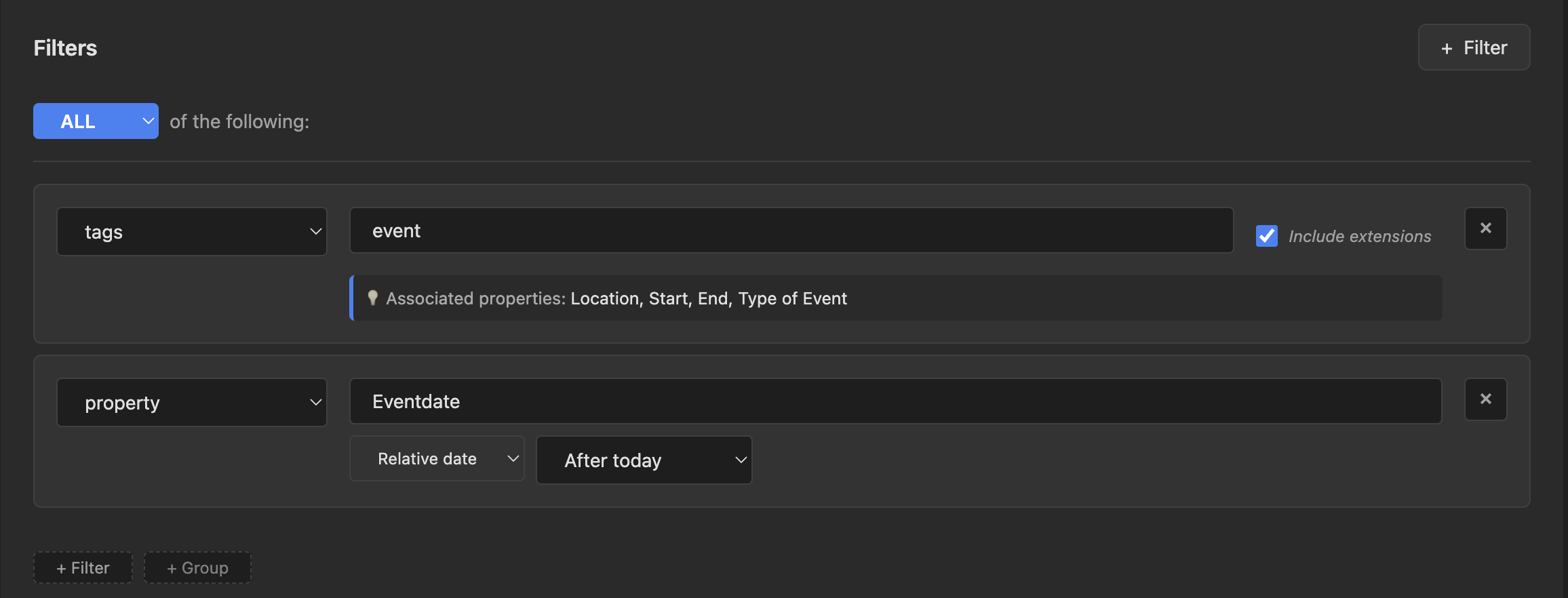The height and width of the screenshot is (598, 1568).
Task: Click into the event tag input field
Action: pos(791,231)
